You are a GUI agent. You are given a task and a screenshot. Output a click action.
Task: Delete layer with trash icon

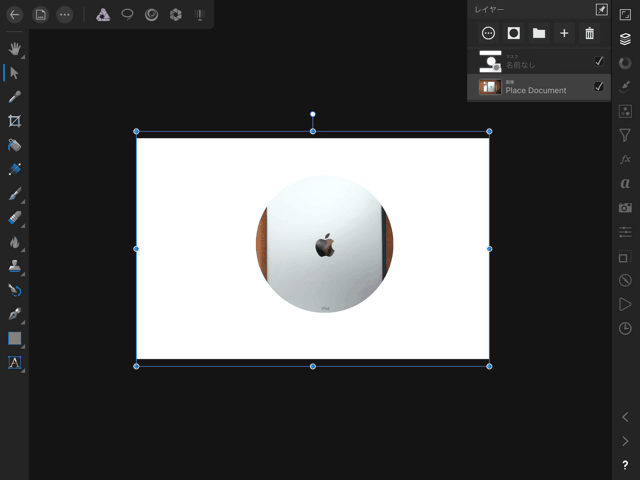(589, 33)
